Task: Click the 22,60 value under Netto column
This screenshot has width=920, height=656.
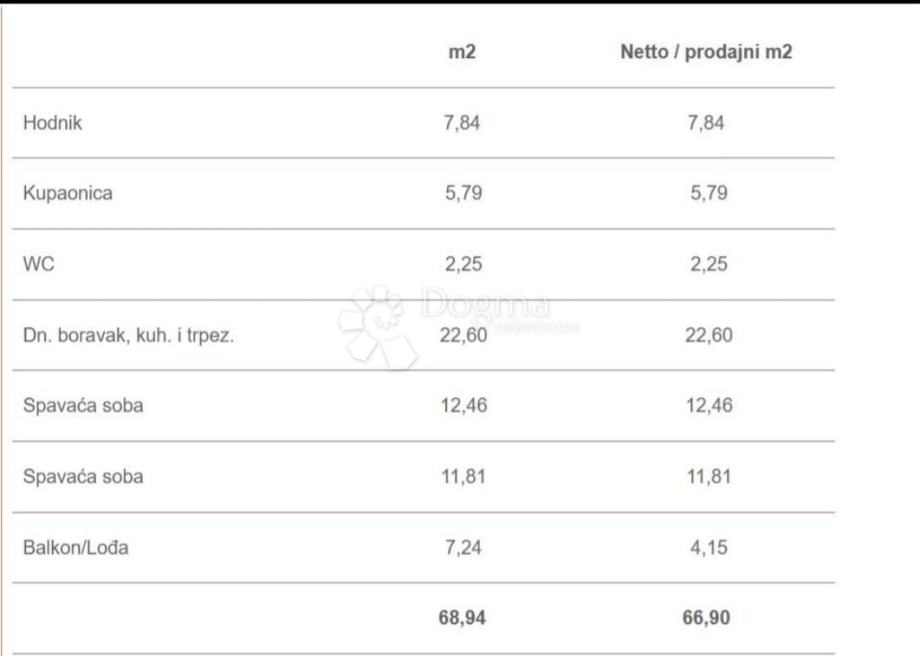Action: [x=706, y=336]
